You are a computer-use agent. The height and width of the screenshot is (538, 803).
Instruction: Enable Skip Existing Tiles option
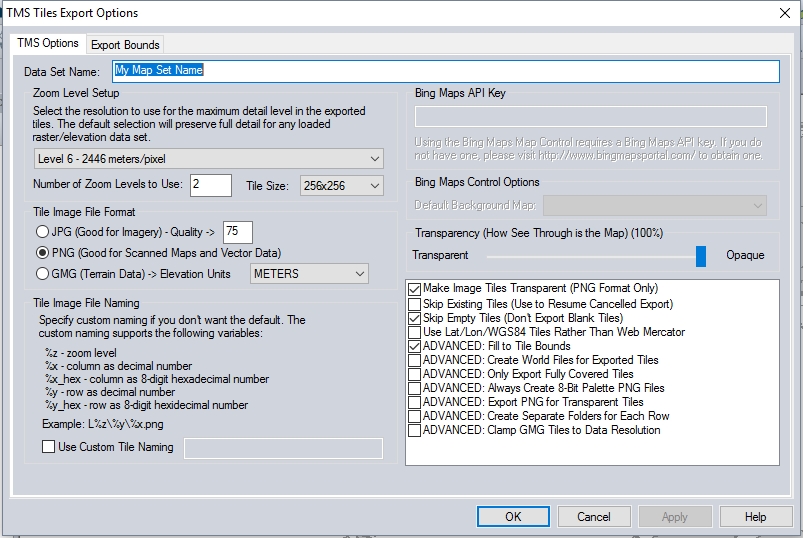414,304
